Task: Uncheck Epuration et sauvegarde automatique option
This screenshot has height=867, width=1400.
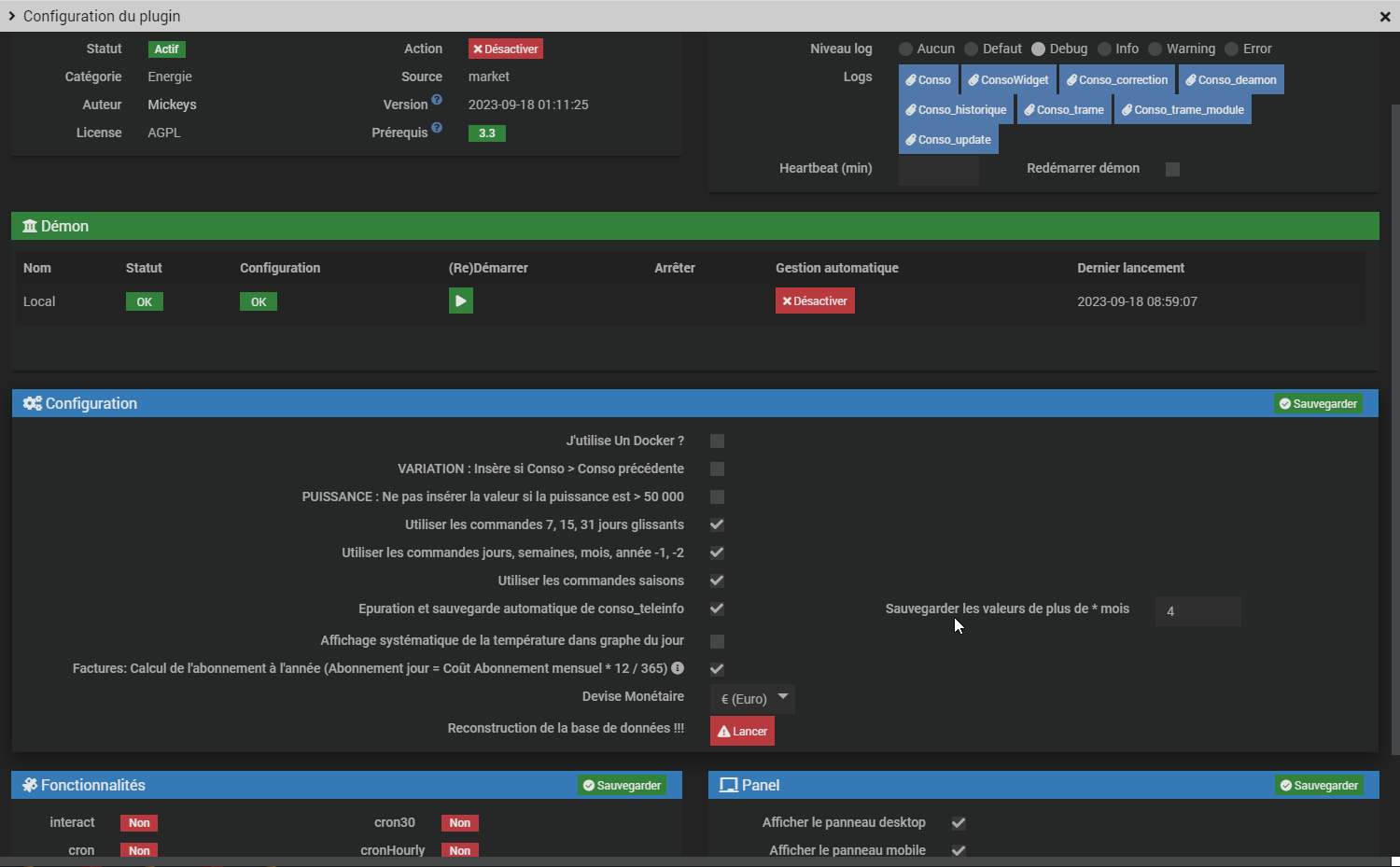Action: click(717, 608)
